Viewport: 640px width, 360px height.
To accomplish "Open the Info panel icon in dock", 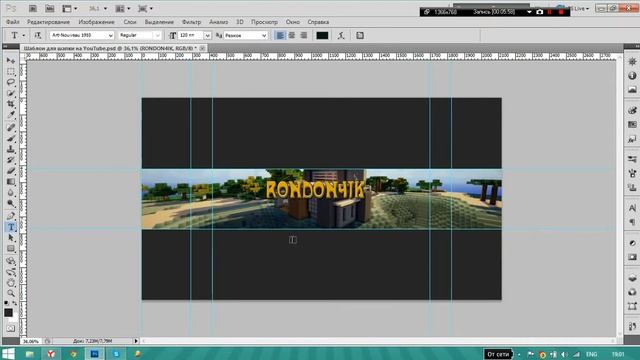I will click(x=632, y=76).
